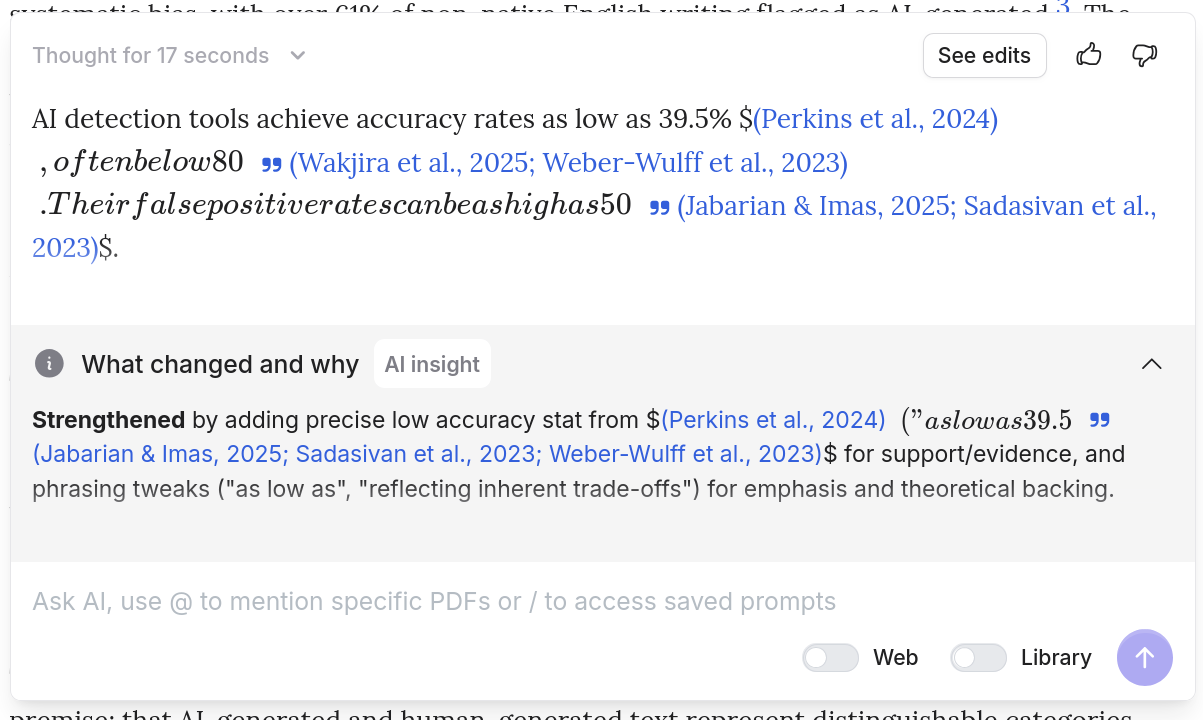
Task: Open the Weber-Wulff et al., 2023 citation
Action: 730,163
